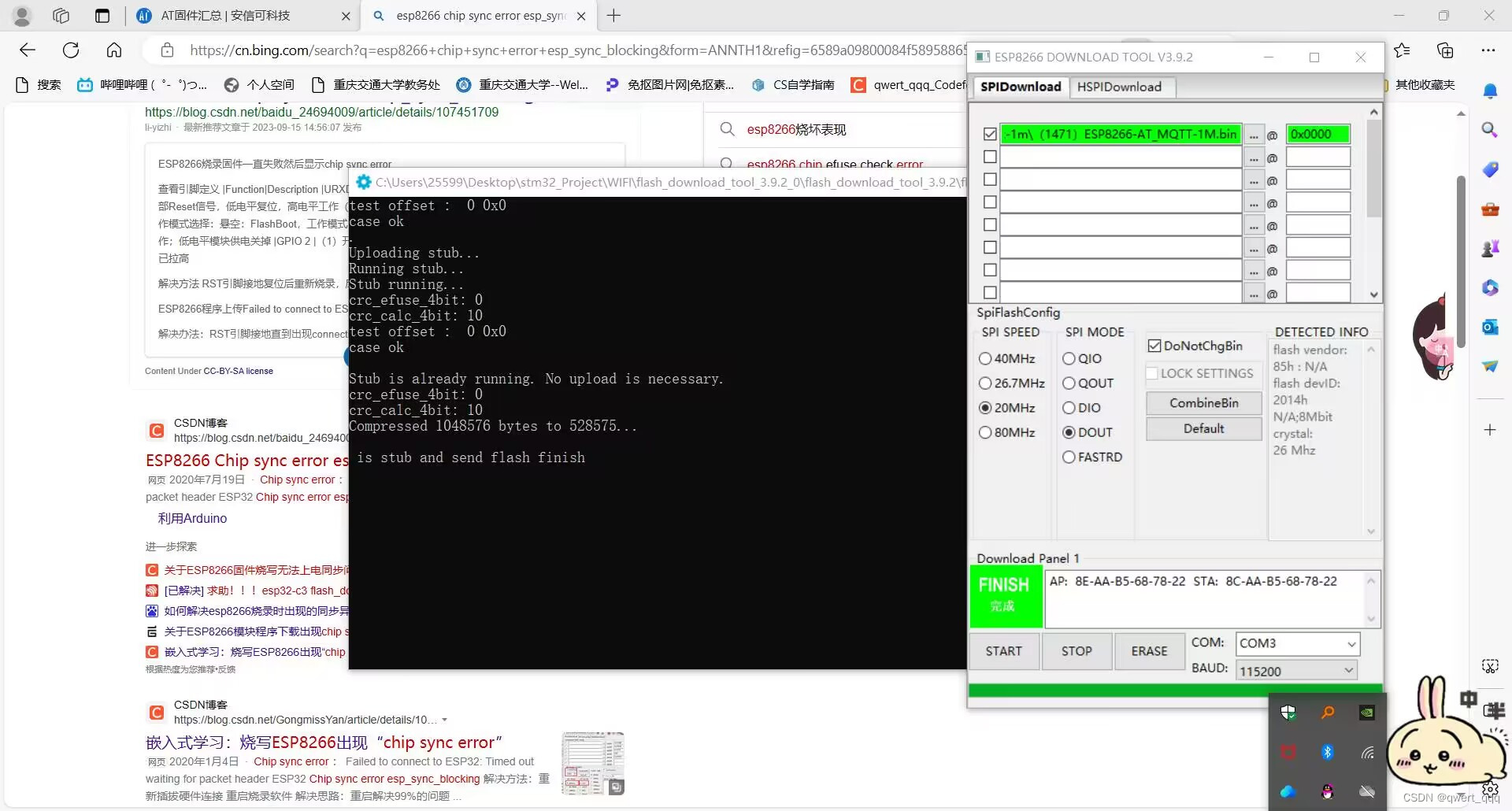Image resolution: width=1512 pixels, height=811 pixels.
Task: Click screenshot tool icon in sidebar
Action: (1490, 666)
